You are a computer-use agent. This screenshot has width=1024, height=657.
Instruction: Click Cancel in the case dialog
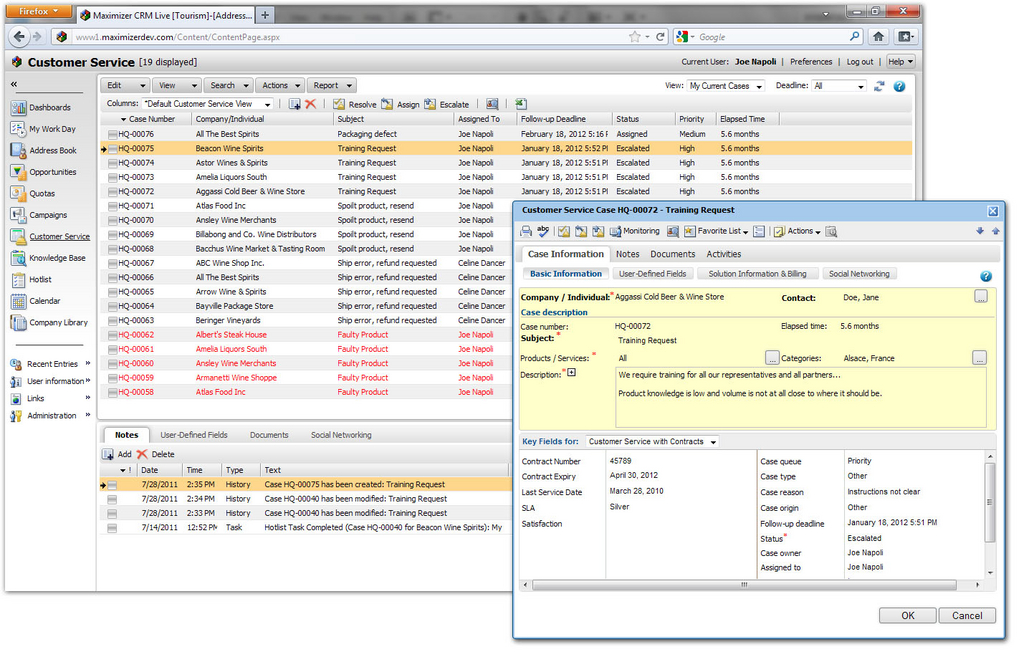[967, 616]
